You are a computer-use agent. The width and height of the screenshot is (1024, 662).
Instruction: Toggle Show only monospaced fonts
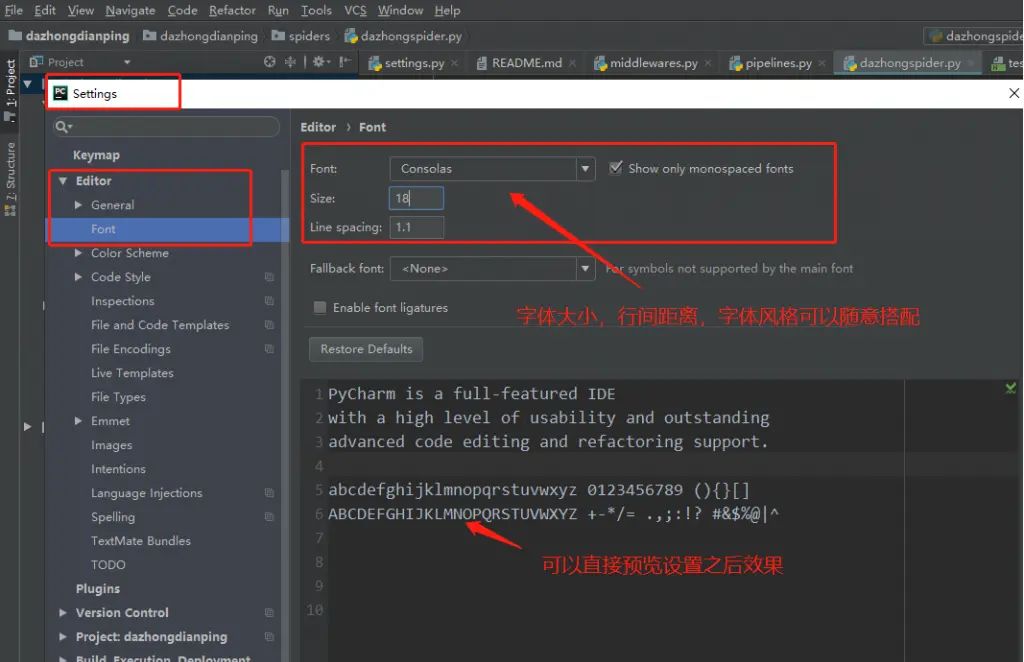[615, 168]
